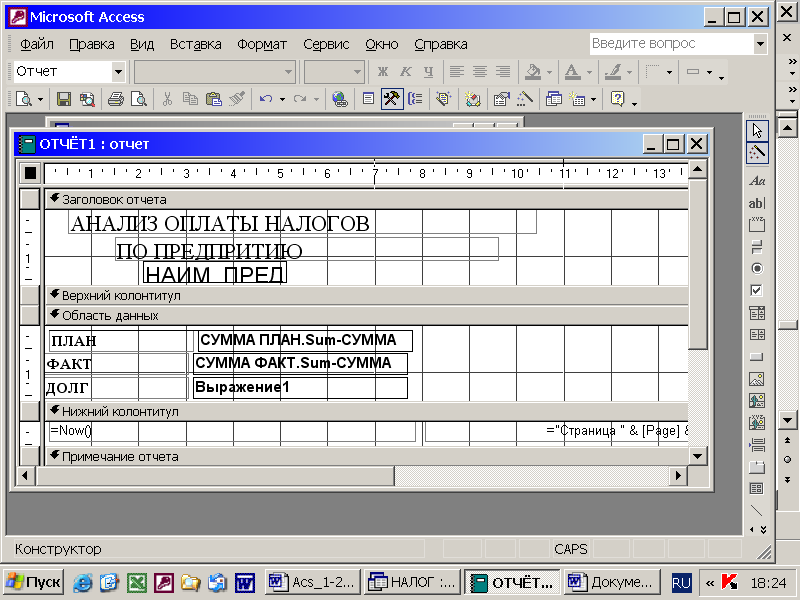This screenshot has width=800, height=600.
Task: Select the Check Box tool
Action: (x=757, y=290)
